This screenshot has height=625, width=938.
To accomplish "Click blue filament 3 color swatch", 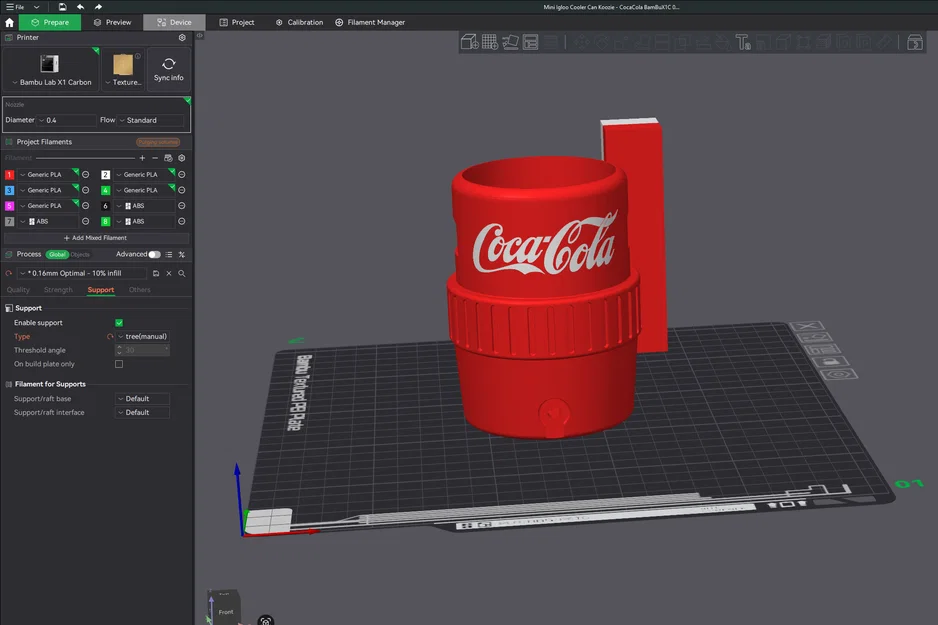I will (9, 190).
